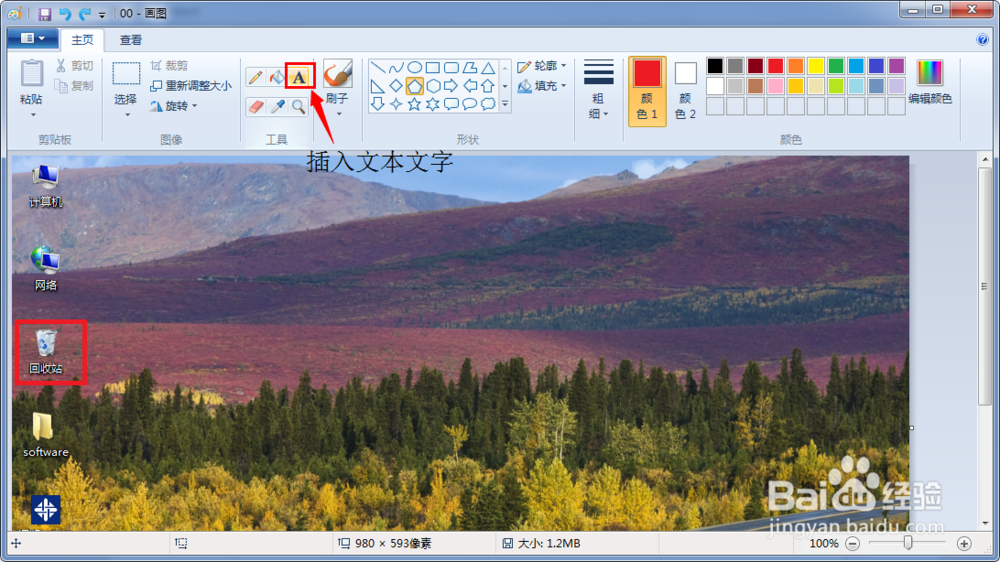1000x562 pixels.
Task: Select the Curve shape
Action: pos(396,68)
